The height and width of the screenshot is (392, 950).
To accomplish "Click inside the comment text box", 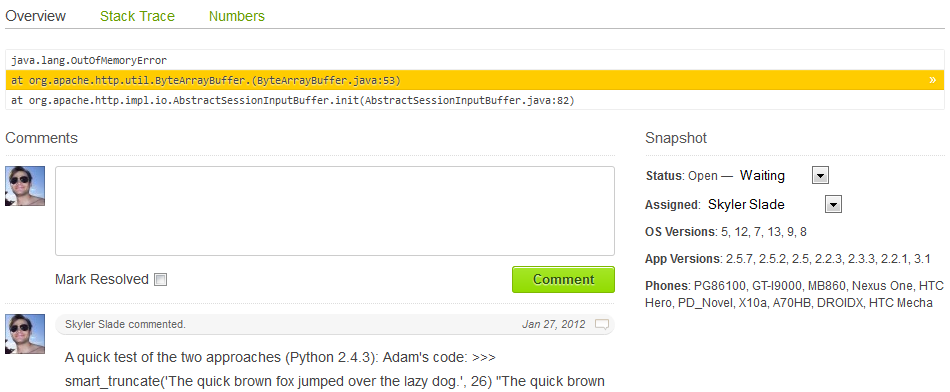I will click(335, 211).
